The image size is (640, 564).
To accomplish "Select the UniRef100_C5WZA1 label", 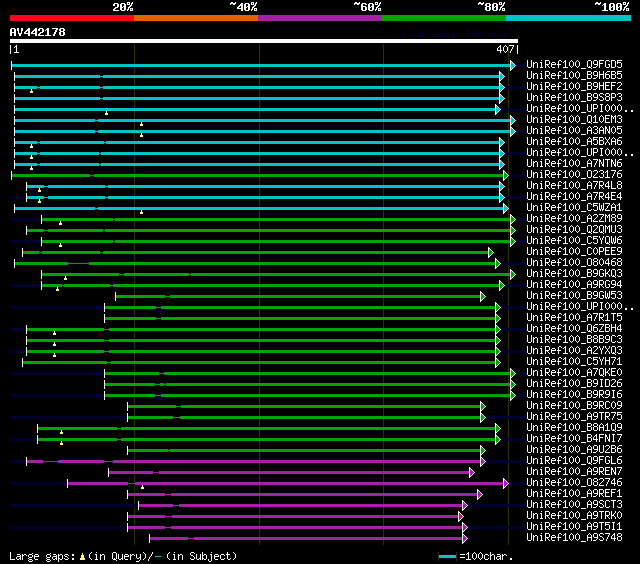I will tap(574, 208).
